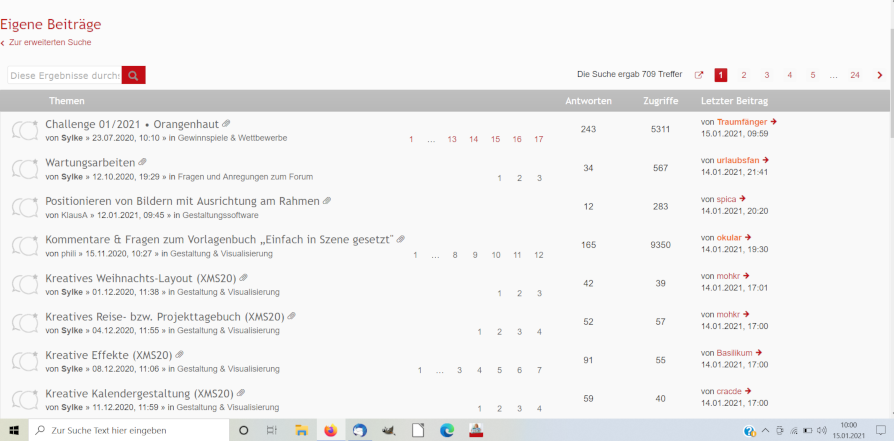Open topic Wartungsarbeiten

pyautogui.click(x=90, y=163)
